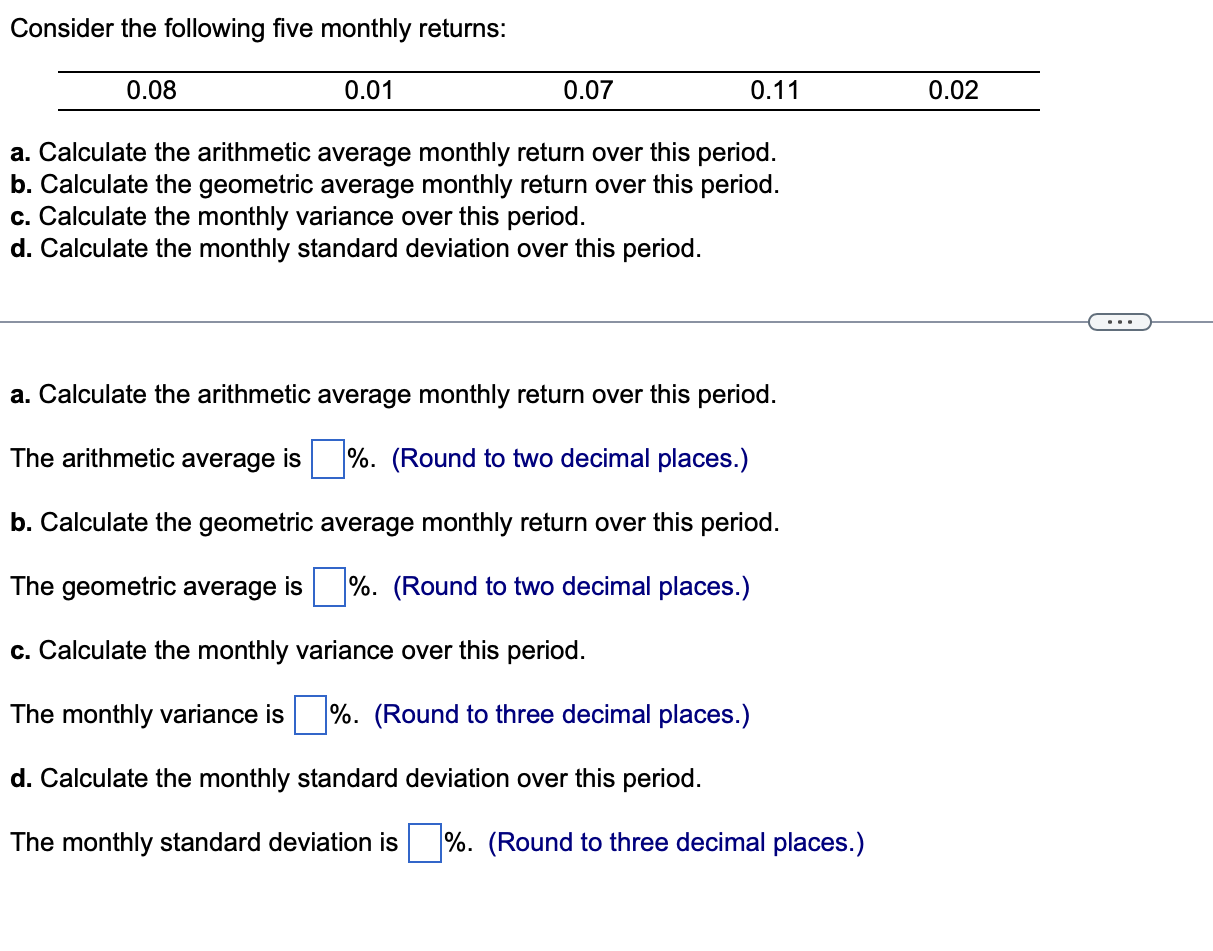This screenshot has height=951, width=1213.
Task: Click the returns table header rule
Action: (550, 71)
